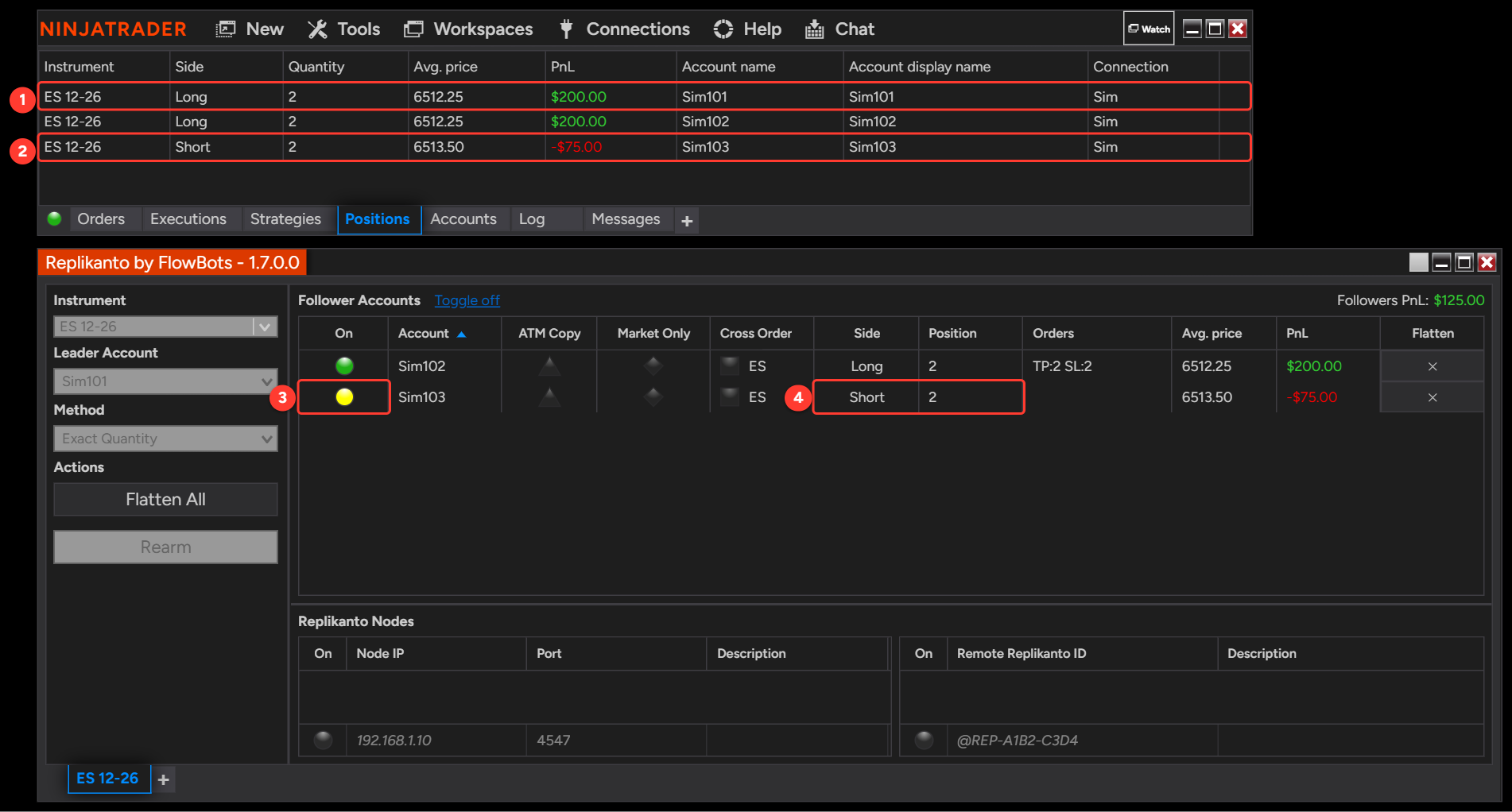Toggle Market Only diamond for Sim103
Screen dimensions: 1512x812
pos(653,397)
